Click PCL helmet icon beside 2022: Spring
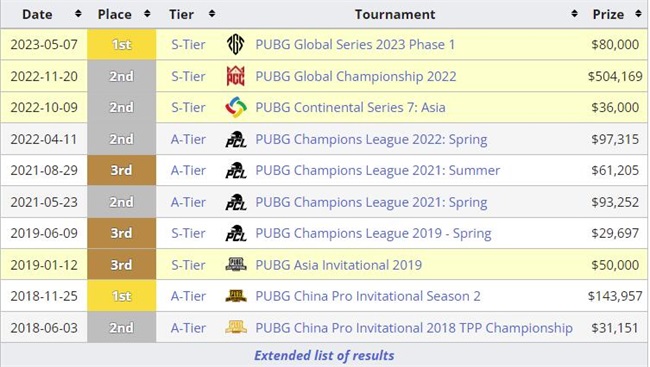The height and width of the screenshot is (367, 650). [x=236, y=139]
